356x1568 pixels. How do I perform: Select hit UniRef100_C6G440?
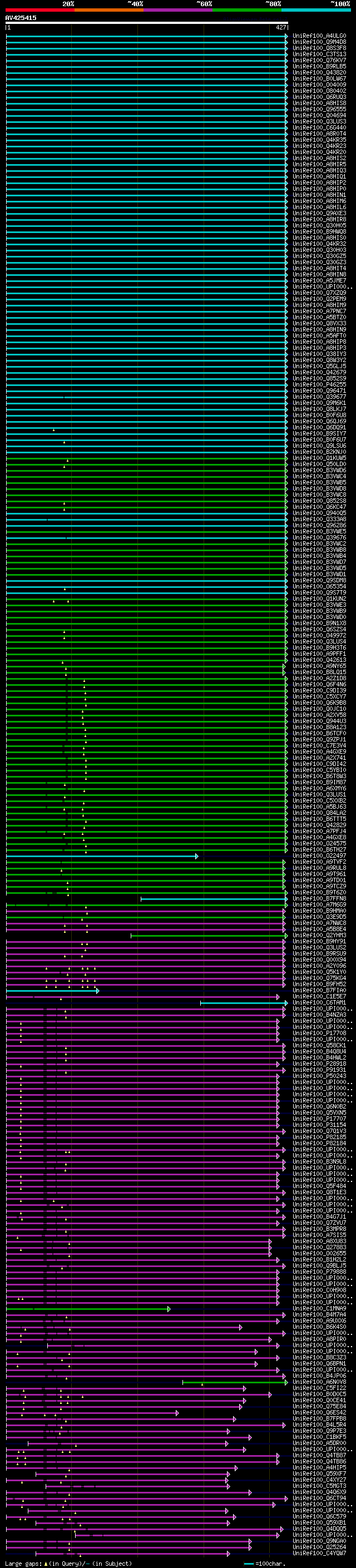tap(319, 128)
